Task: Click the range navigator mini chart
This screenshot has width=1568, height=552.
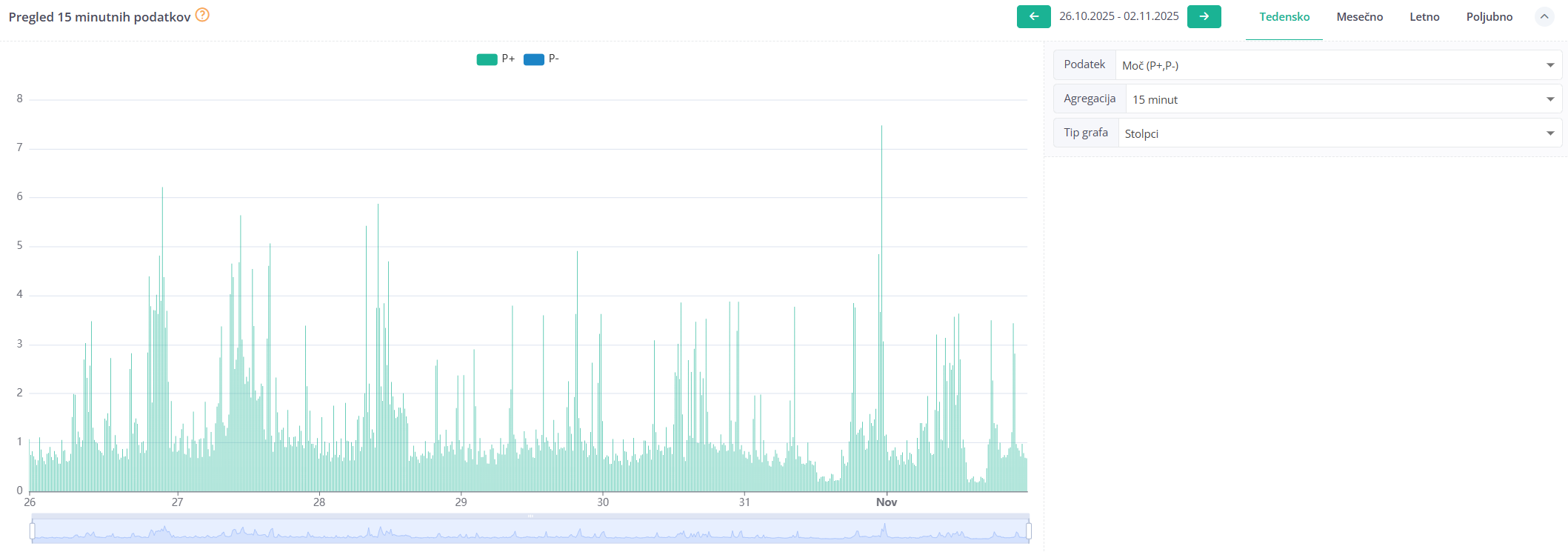Action: click(530, 531)
